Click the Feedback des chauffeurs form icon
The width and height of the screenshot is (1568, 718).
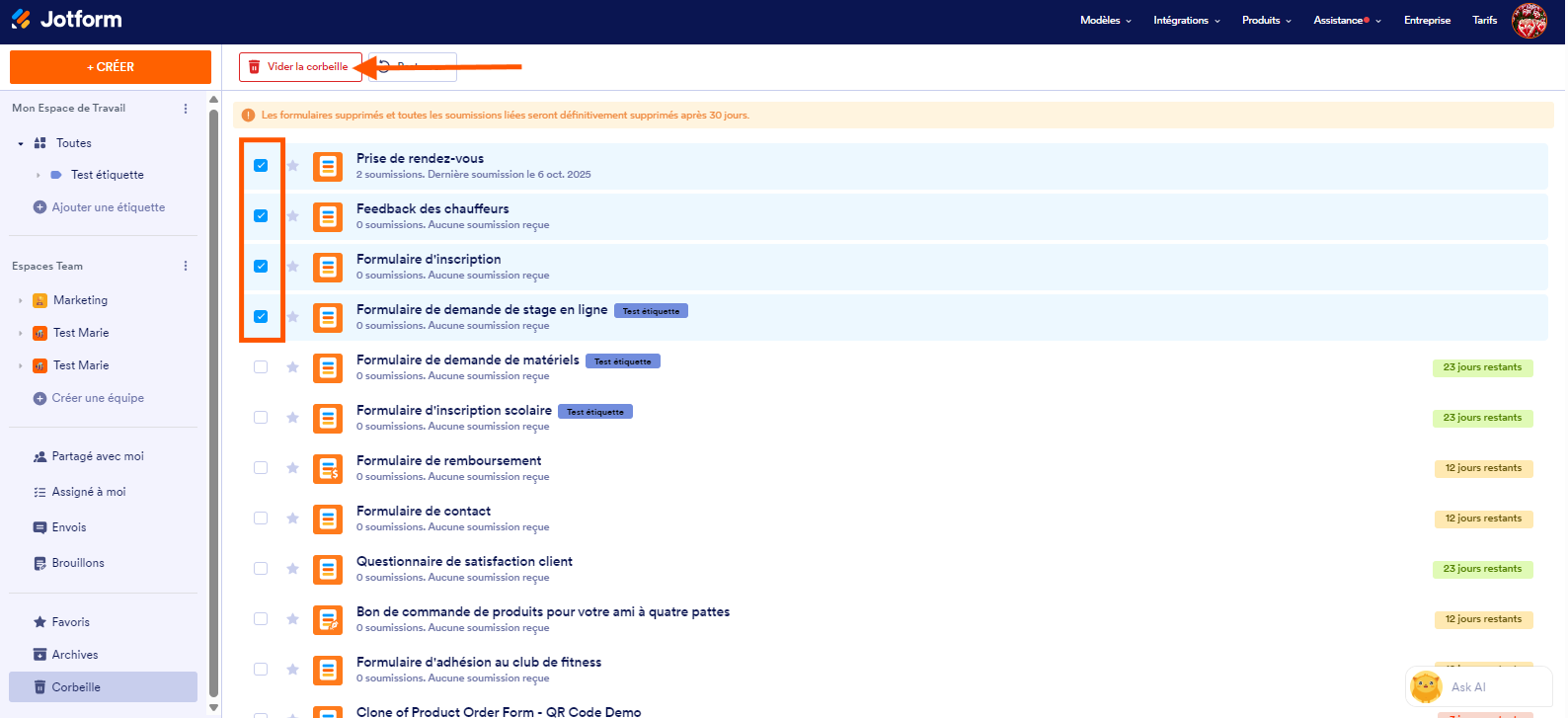point(328,217)
